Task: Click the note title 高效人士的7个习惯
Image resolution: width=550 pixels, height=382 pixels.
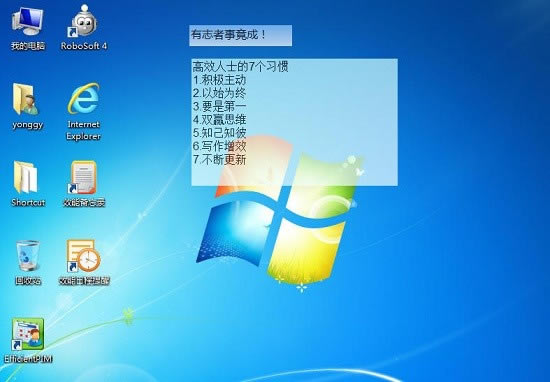Action: (x=240, y=67)
